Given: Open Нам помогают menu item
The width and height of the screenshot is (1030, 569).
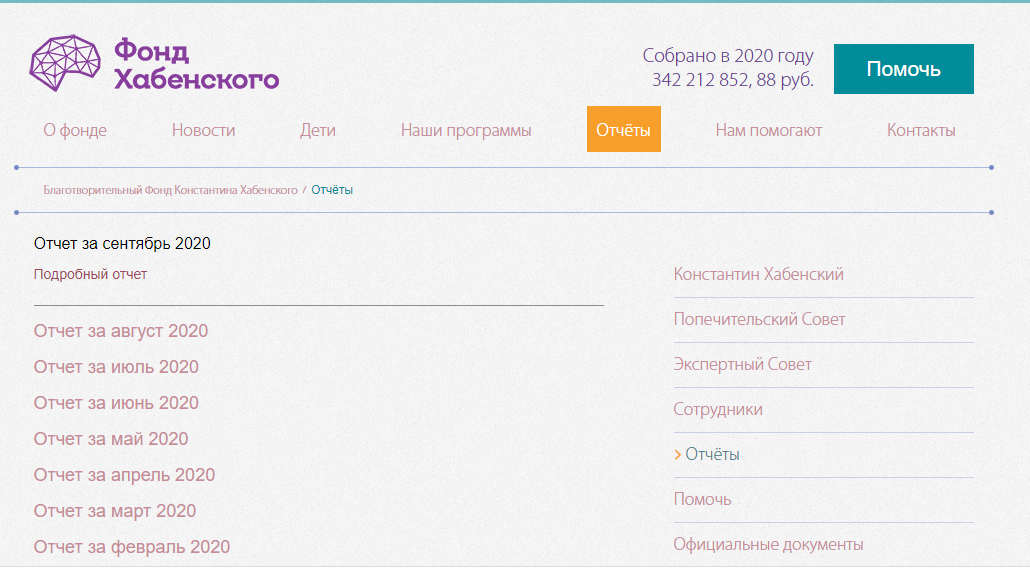Looking at the screenshot, I should pos(769,130).
